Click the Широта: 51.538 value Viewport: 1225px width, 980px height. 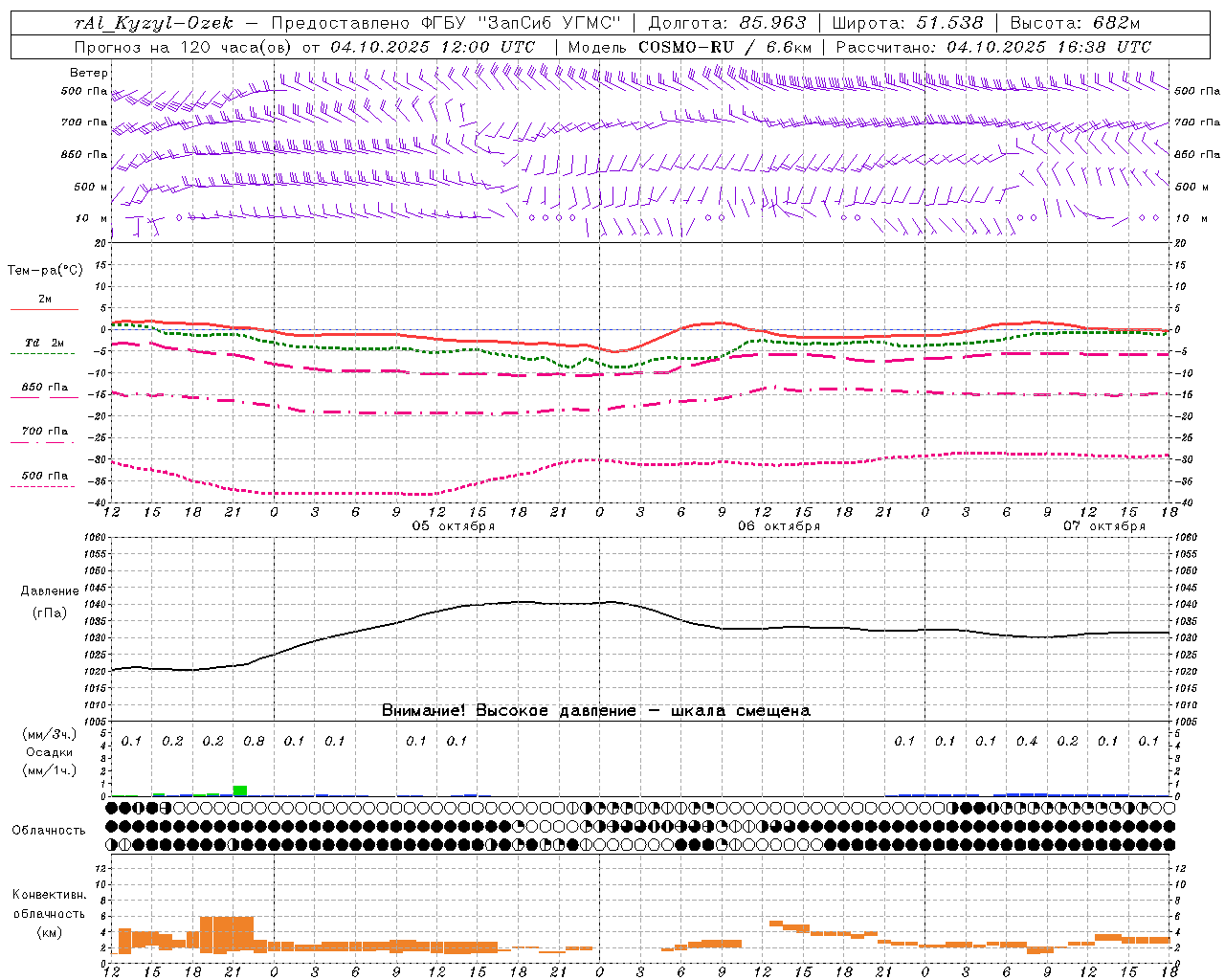pos(908,23)
